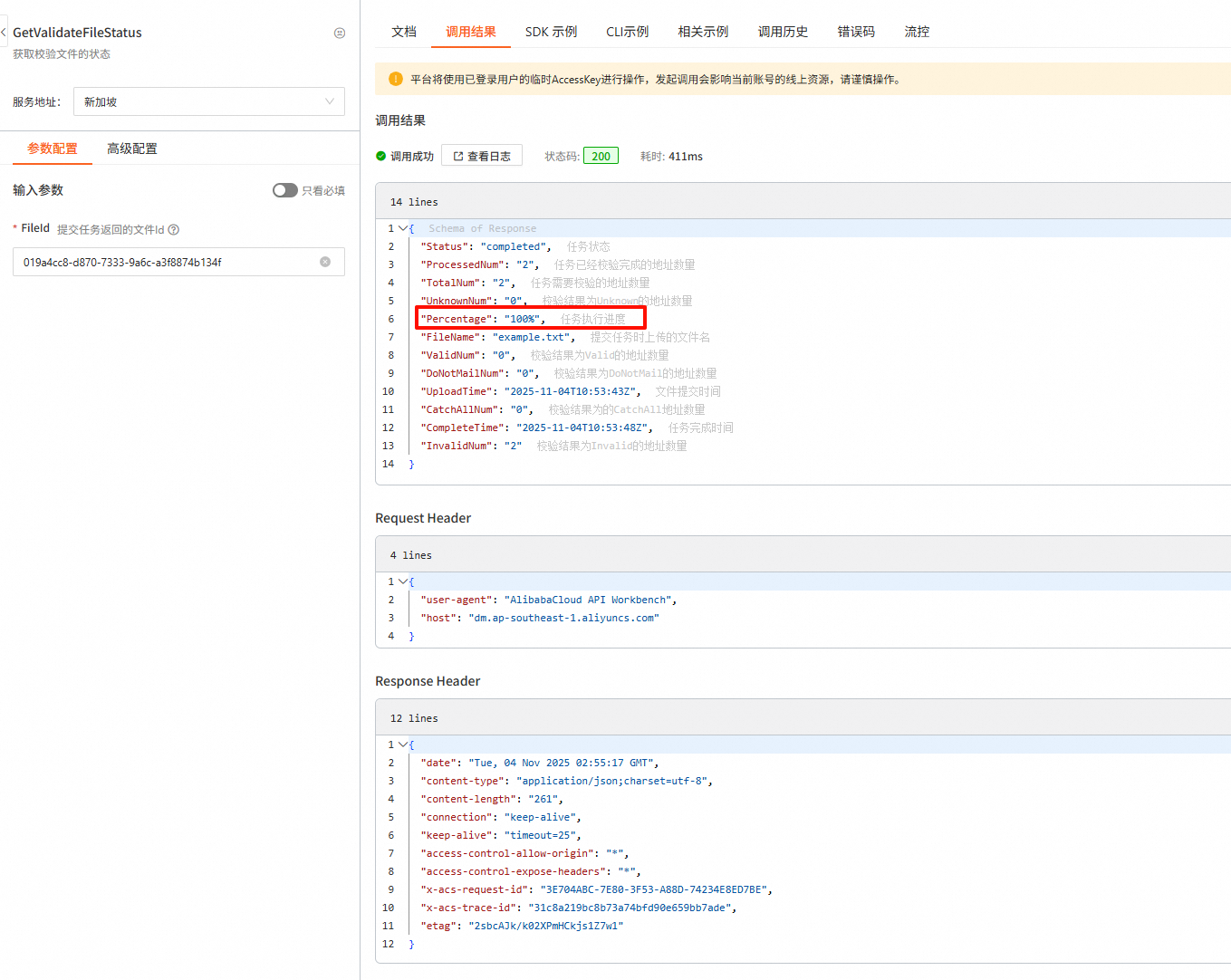The height and width of the screenshot is (980, 1231).
Task: Click the "x-acs-request-id" header line
Action: 597,889
